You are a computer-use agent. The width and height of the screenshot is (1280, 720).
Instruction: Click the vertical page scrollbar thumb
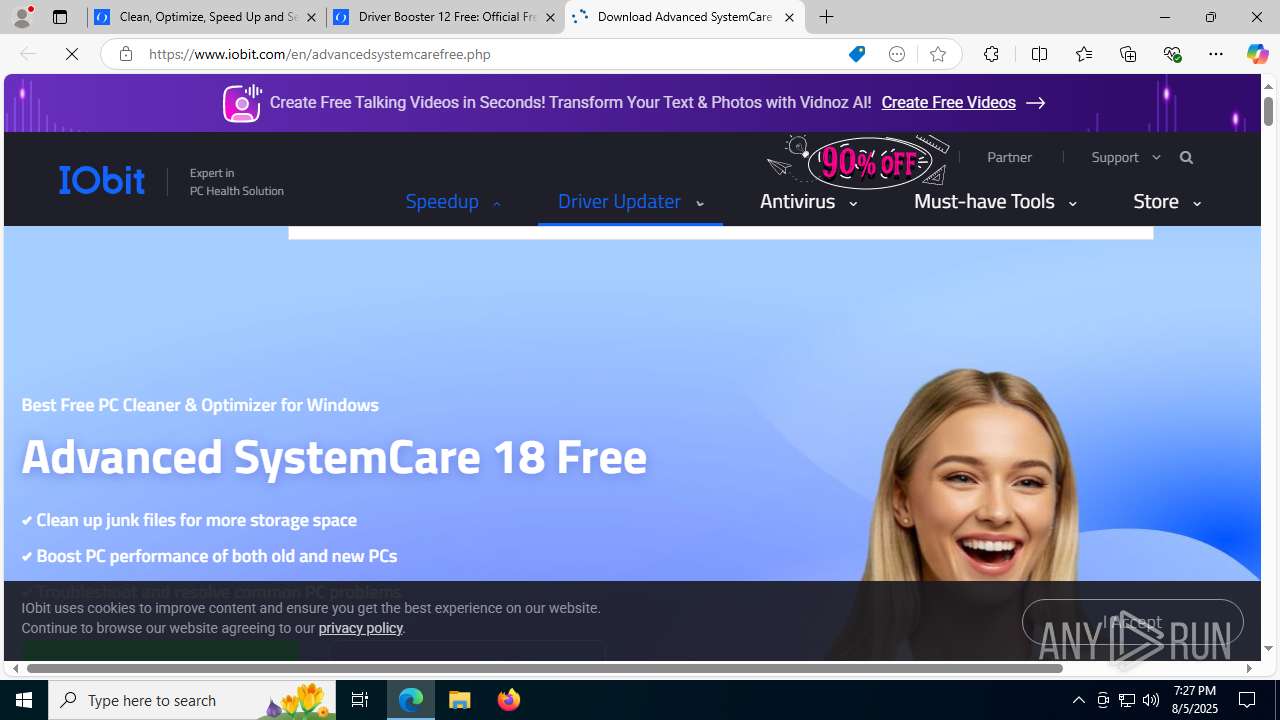pos(1268,110)
